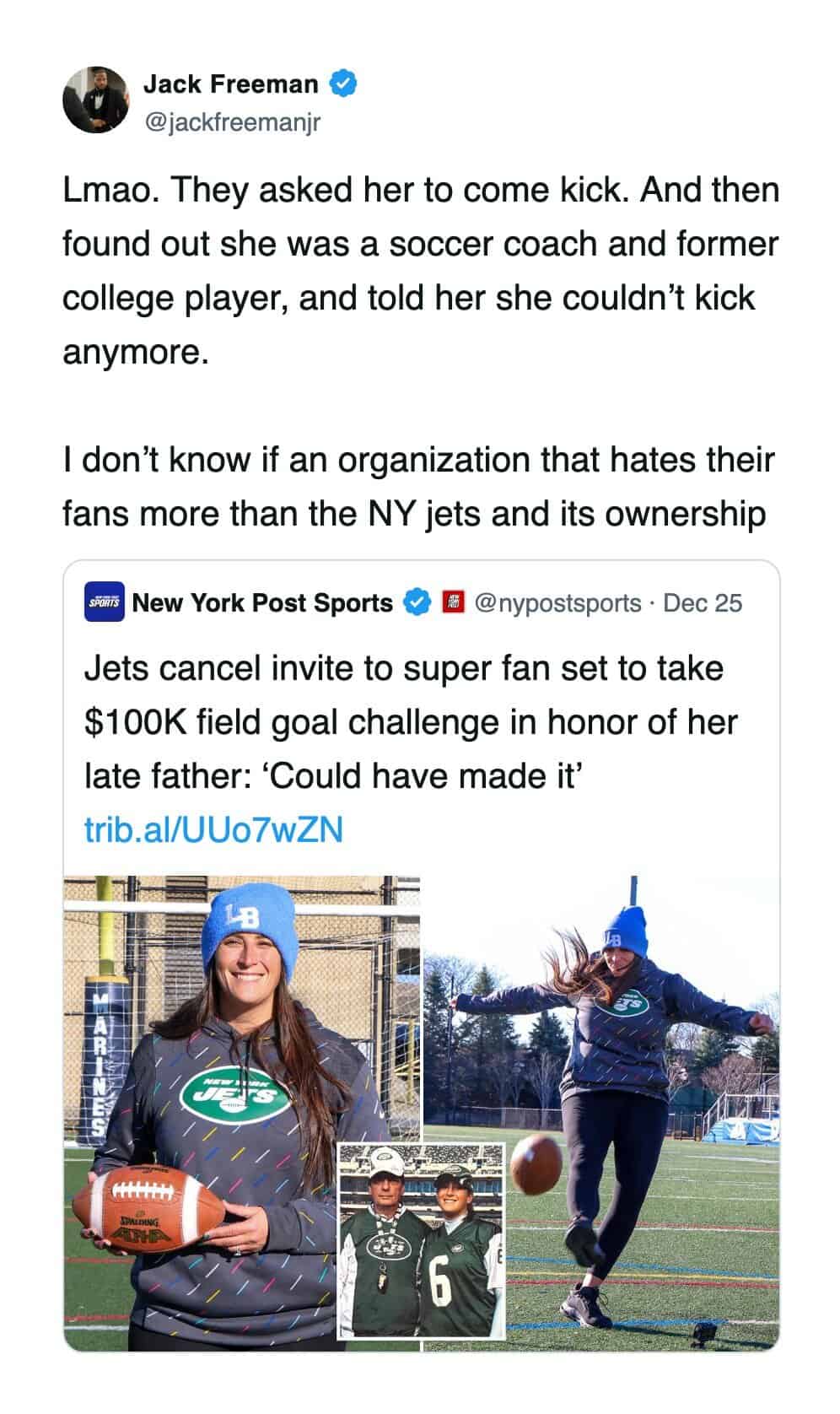
Task: Click the Jets logo on the hoodie
Action: point(234,1096)
